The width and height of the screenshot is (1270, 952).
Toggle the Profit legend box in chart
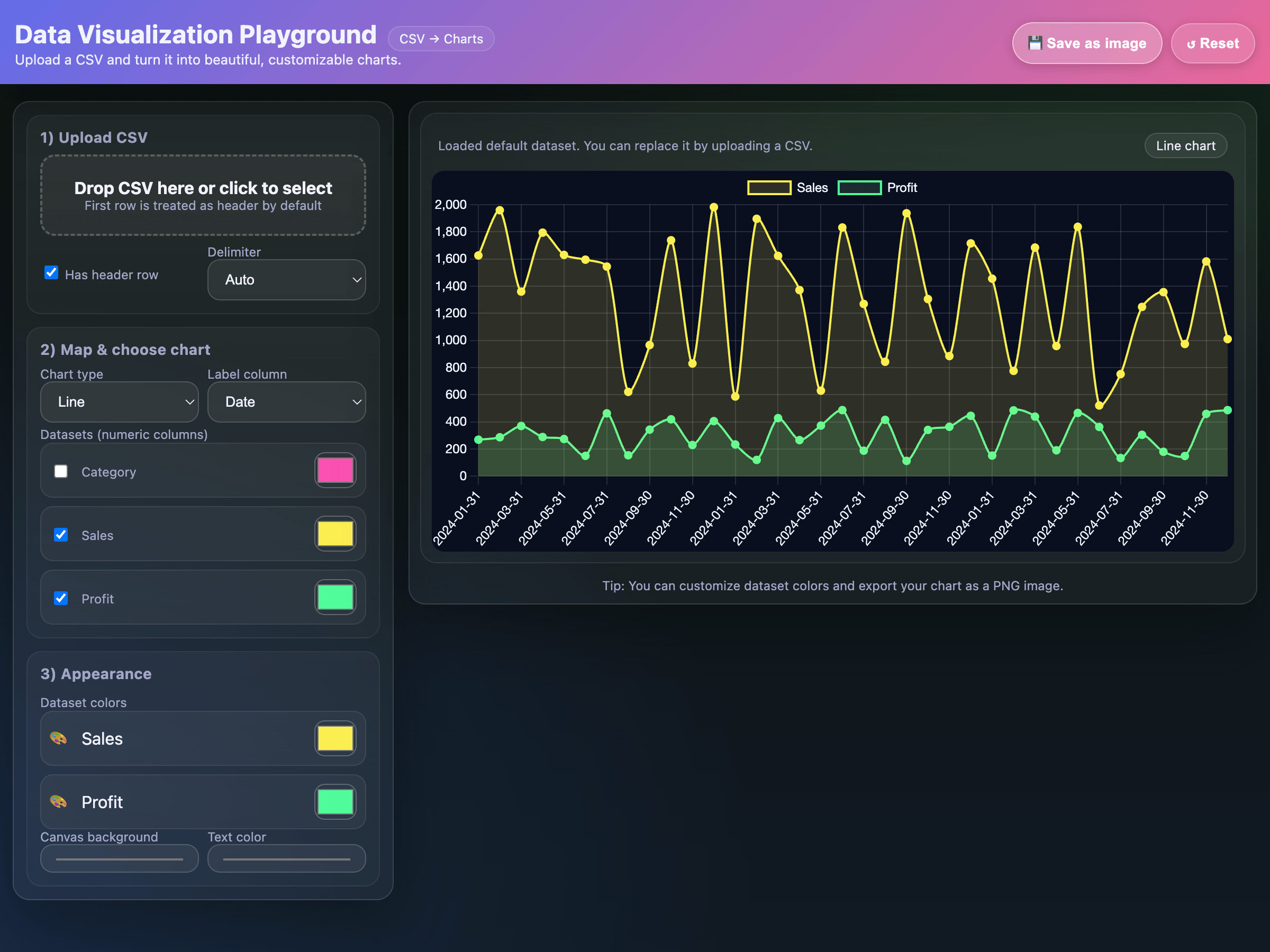(x=859, y=188)
